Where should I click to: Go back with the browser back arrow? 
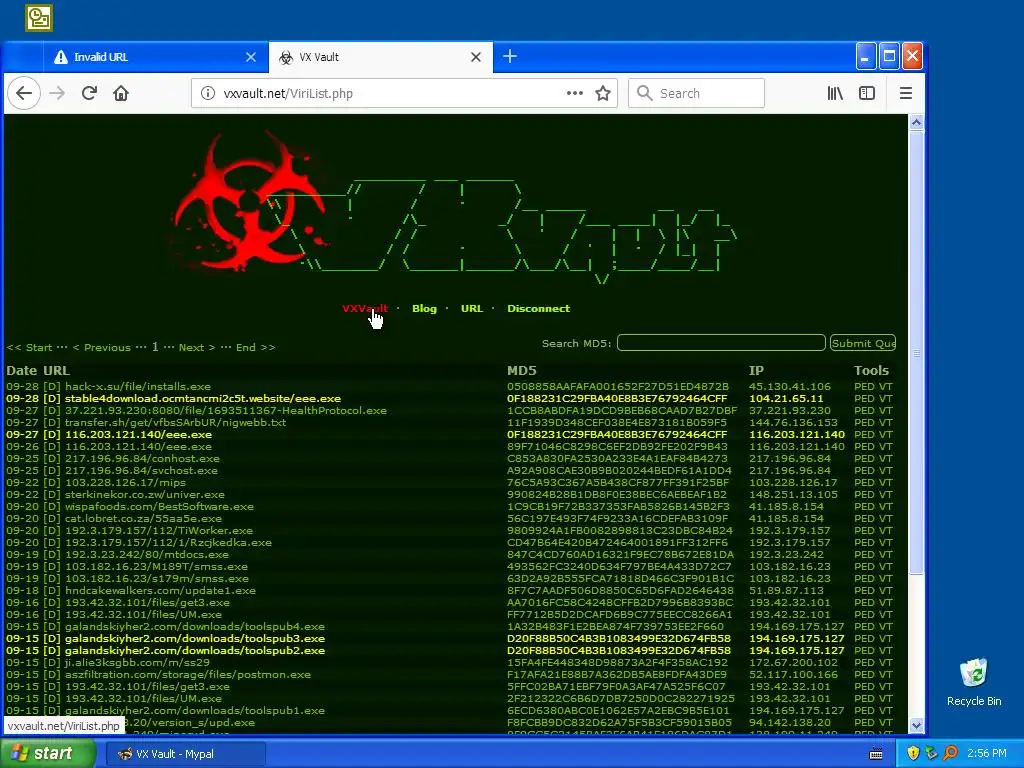point(24,93)
